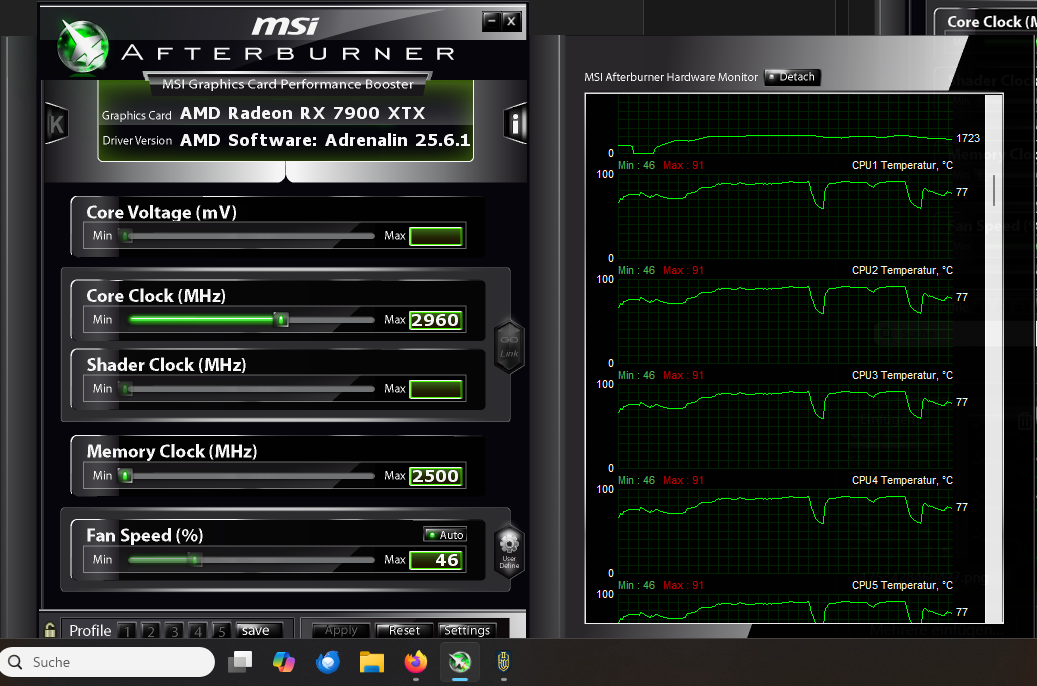Adjust the Fan Speed slider handle
The image size is (1037, 686).
pos(194,560)
